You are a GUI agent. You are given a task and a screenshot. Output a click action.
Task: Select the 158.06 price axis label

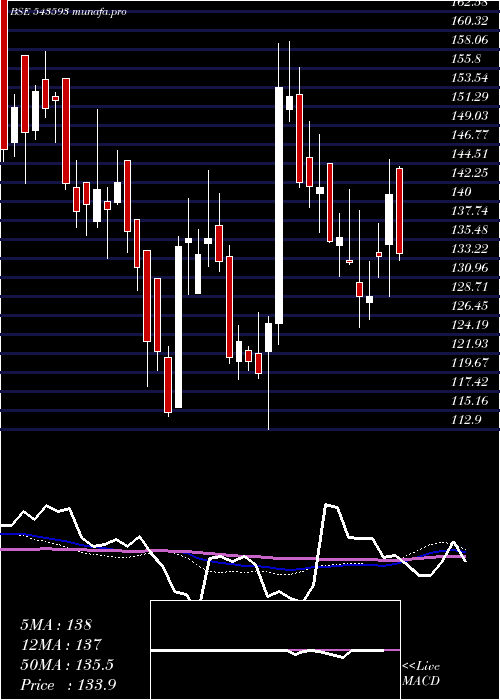tap(470, 40)
